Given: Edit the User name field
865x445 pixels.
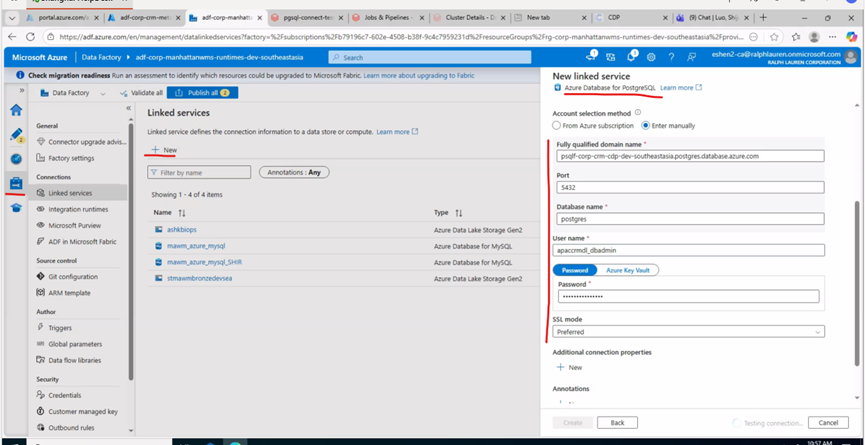Looking at the screenshot, I should (688, 250).
